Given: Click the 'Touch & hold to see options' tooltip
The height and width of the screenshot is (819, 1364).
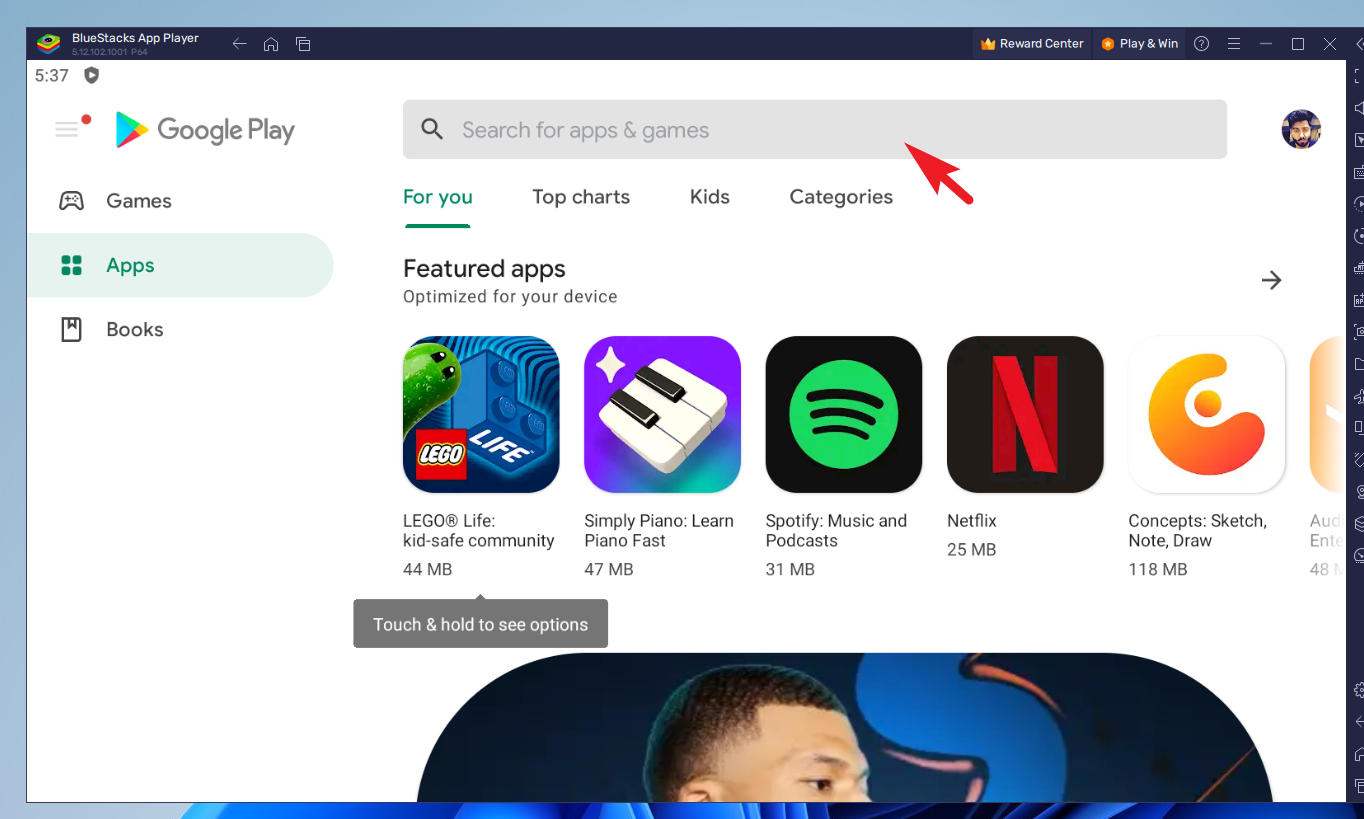Looking at the screenshot, I should pos(481,624).
